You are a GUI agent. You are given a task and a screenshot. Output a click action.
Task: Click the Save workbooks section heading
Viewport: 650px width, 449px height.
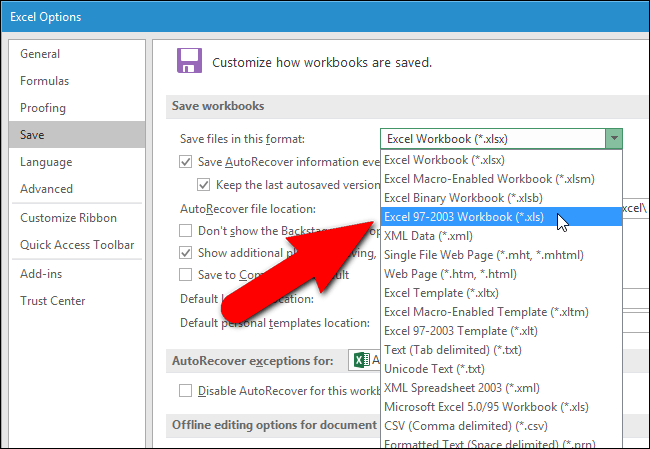tap(218, 106)
